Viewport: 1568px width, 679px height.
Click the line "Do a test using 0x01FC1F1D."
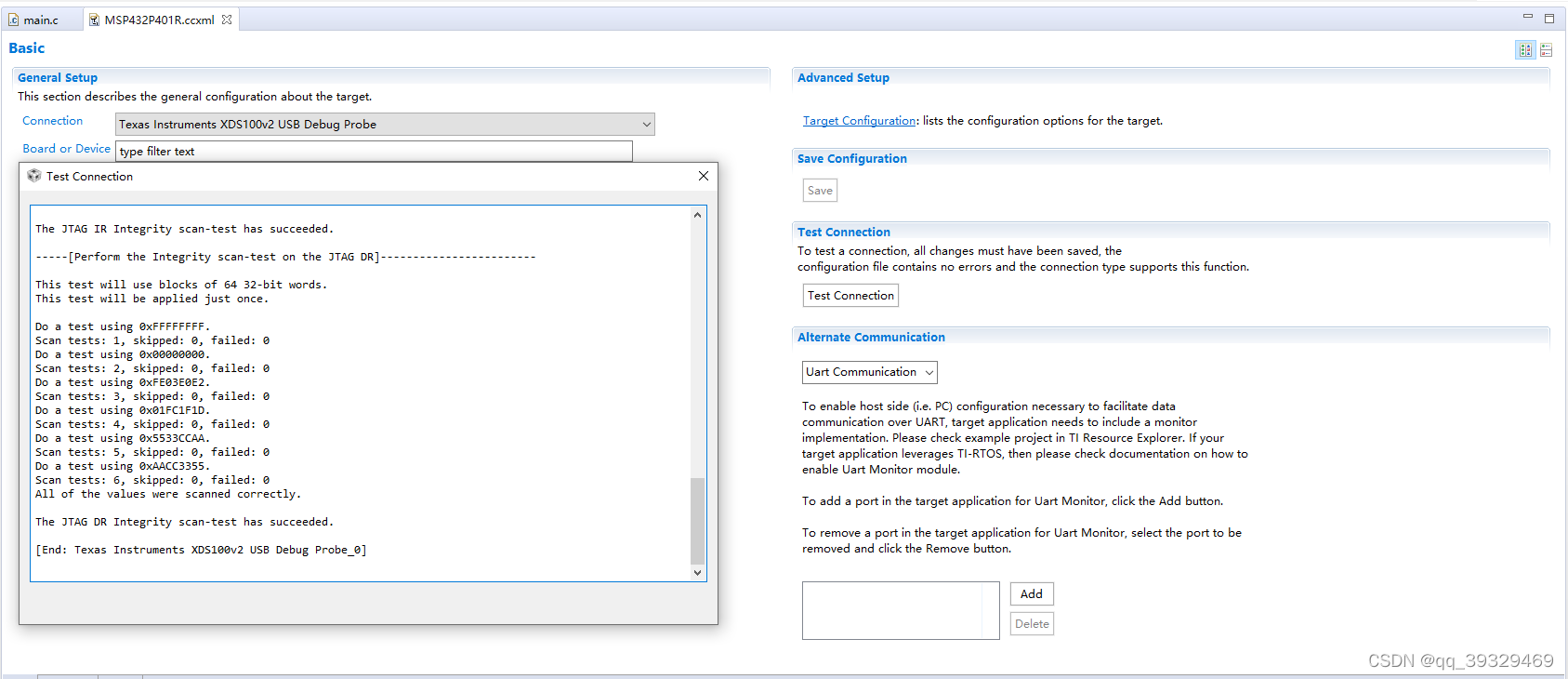[123, 410]
